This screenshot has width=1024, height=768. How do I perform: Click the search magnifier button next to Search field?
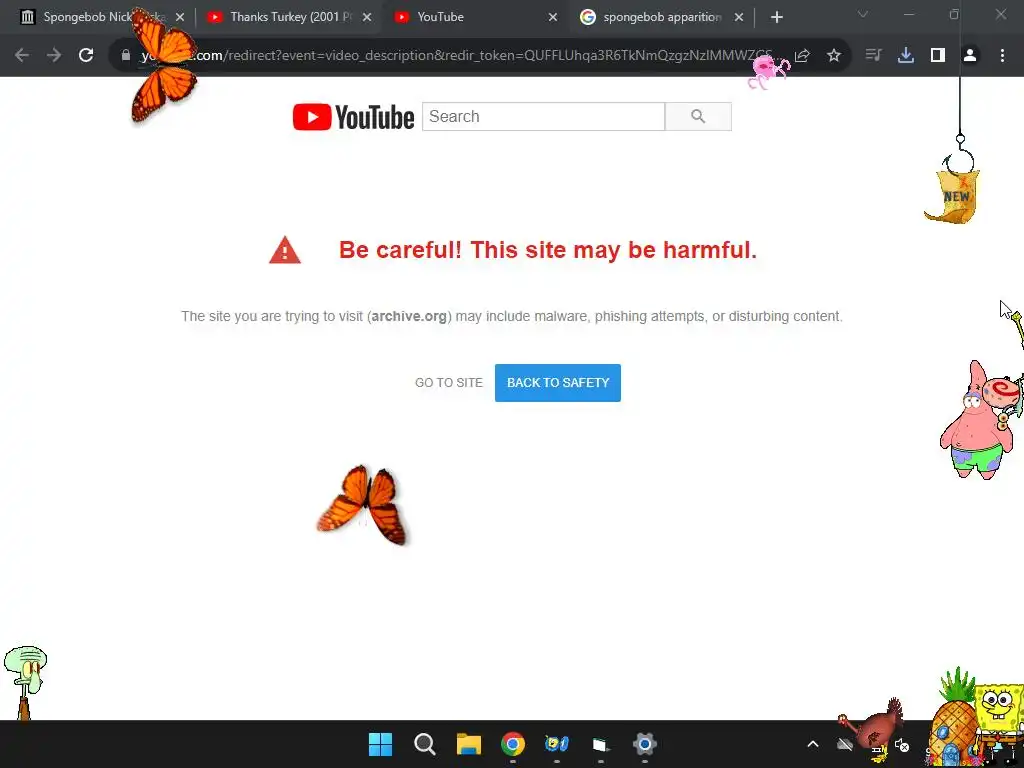click(x=698, y=117)
